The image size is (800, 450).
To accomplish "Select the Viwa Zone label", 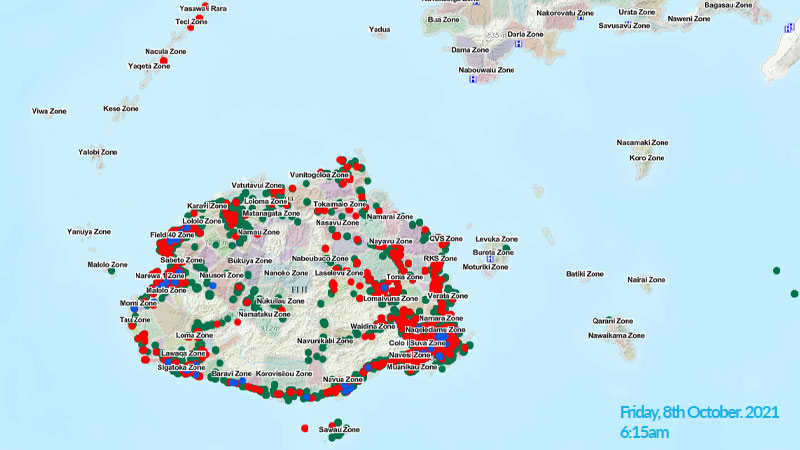I will tap(49, 112).
